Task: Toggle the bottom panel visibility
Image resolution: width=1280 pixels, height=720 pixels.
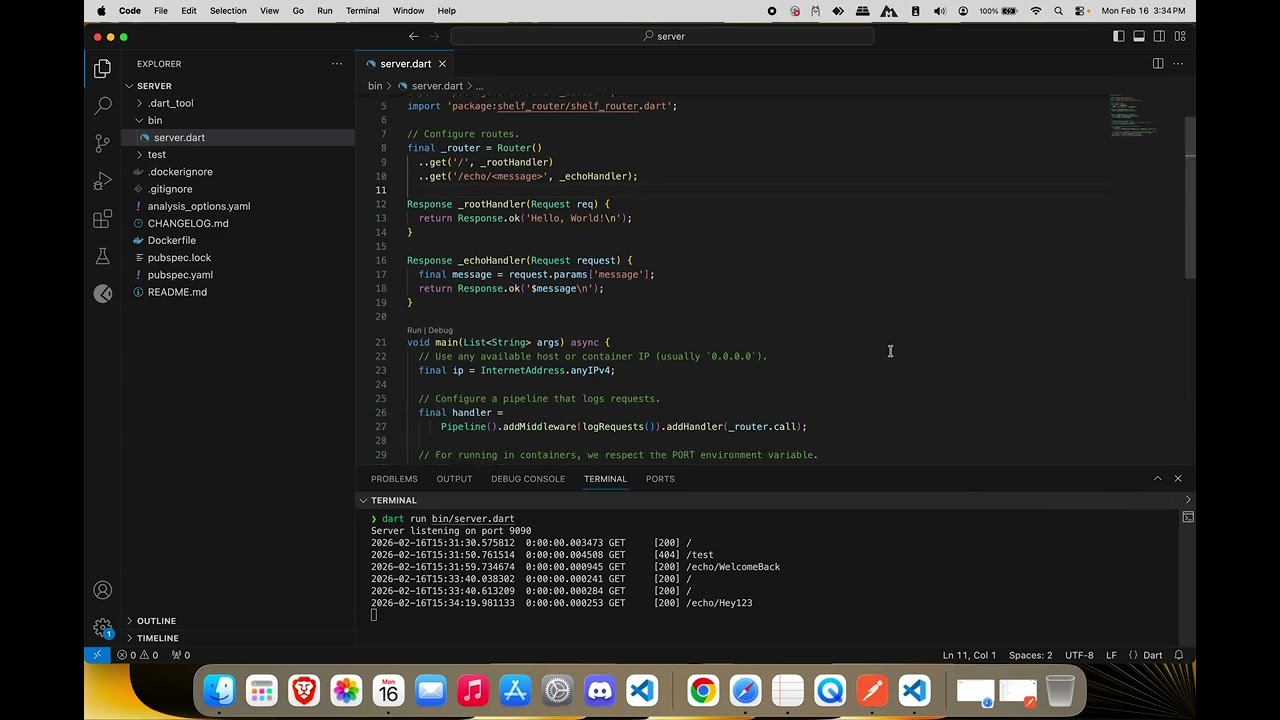Action: tap(1139, 36)
